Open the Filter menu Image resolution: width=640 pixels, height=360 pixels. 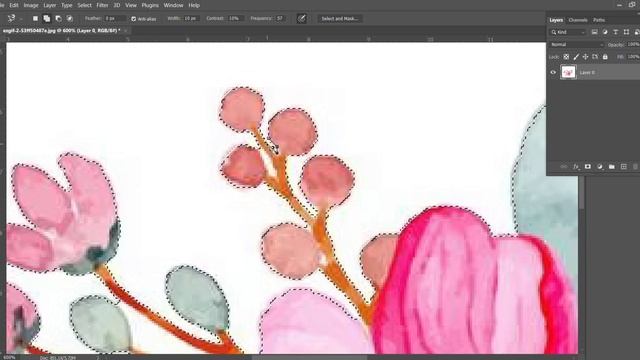click(x=102, y=5)
